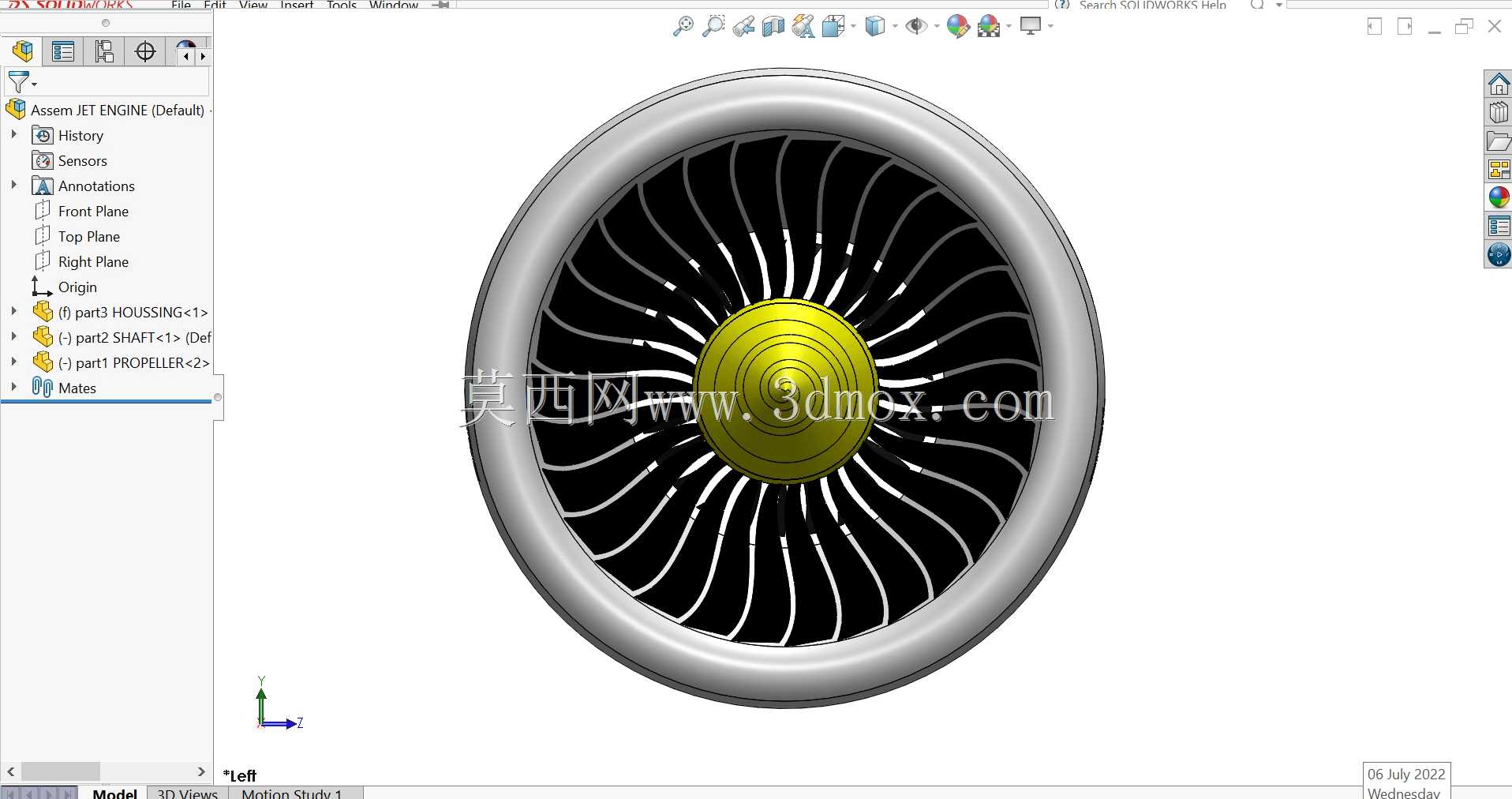The height and width of the screenshot is (799, 1512).
Task: Expand the part1 PROPELLER<2> component
Action: (x=13, y=362)
